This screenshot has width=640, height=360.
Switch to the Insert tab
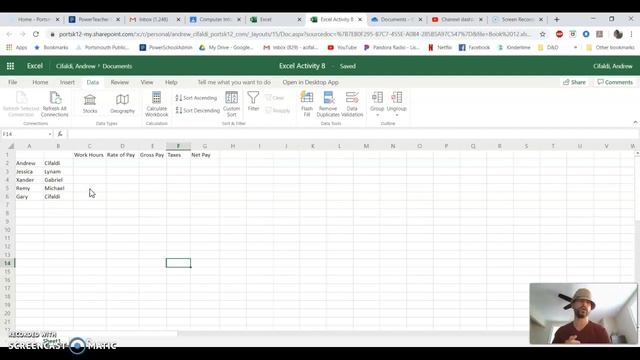pos(67,82)
